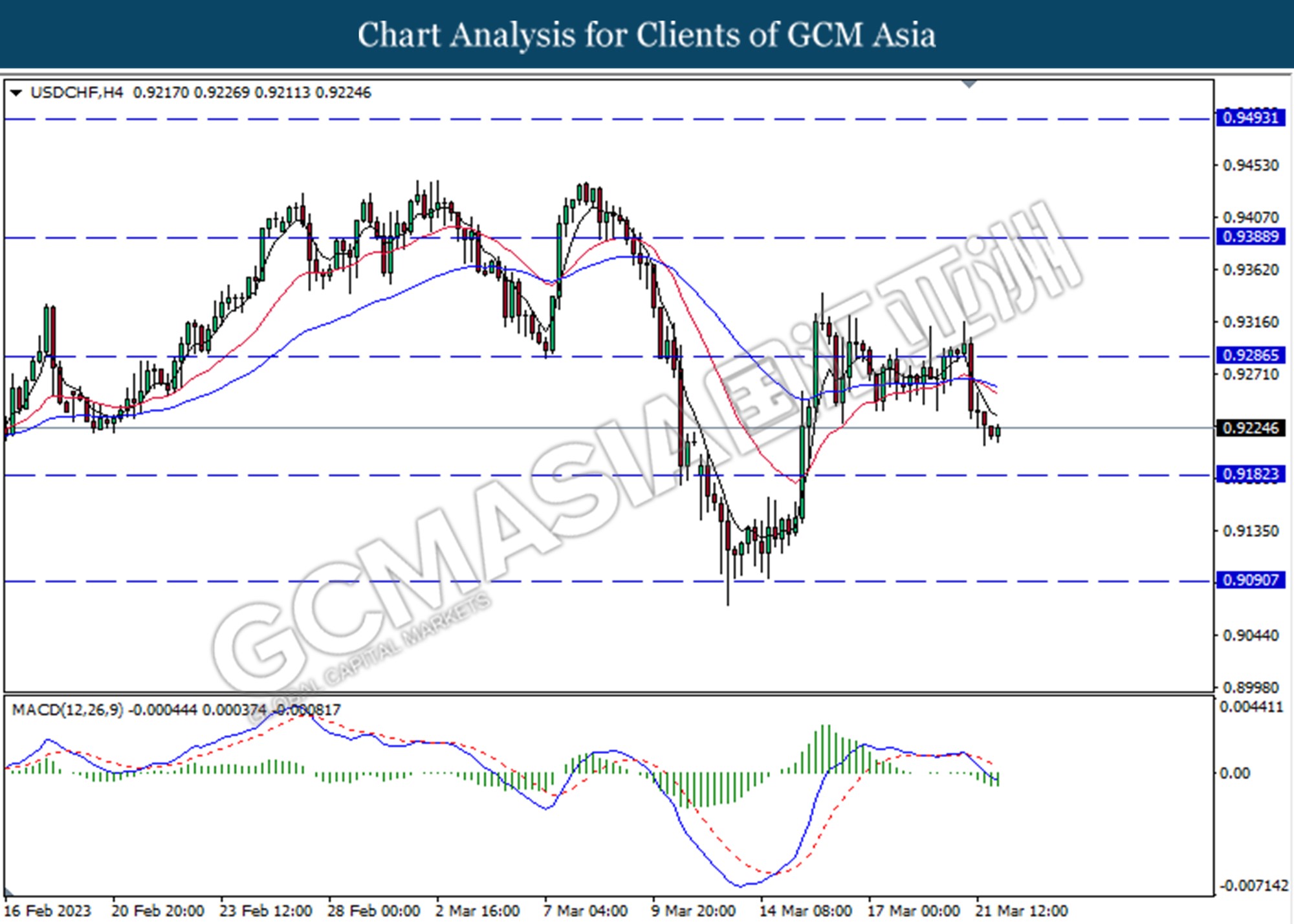
Task: Click the USDCHF,H4 symbol title text
Action: click(76, 93)
